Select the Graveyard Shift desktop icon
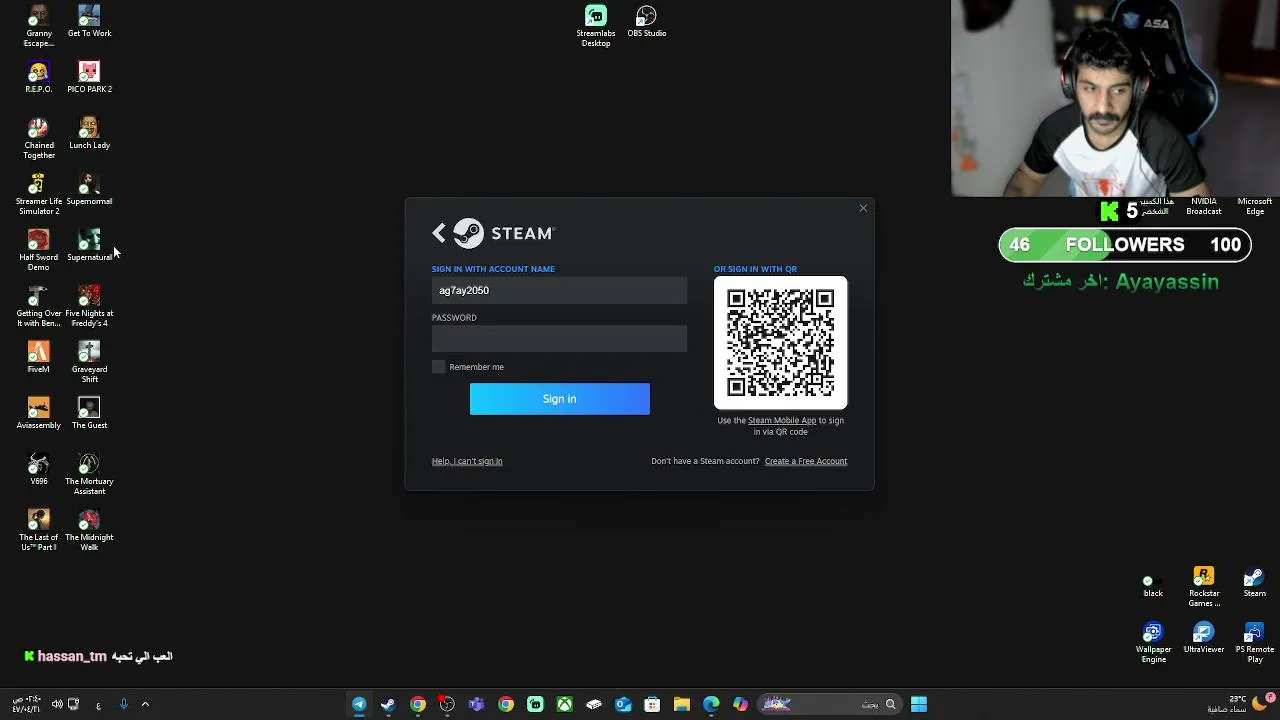Screen dimensions: 1280x720 (89, 363)
